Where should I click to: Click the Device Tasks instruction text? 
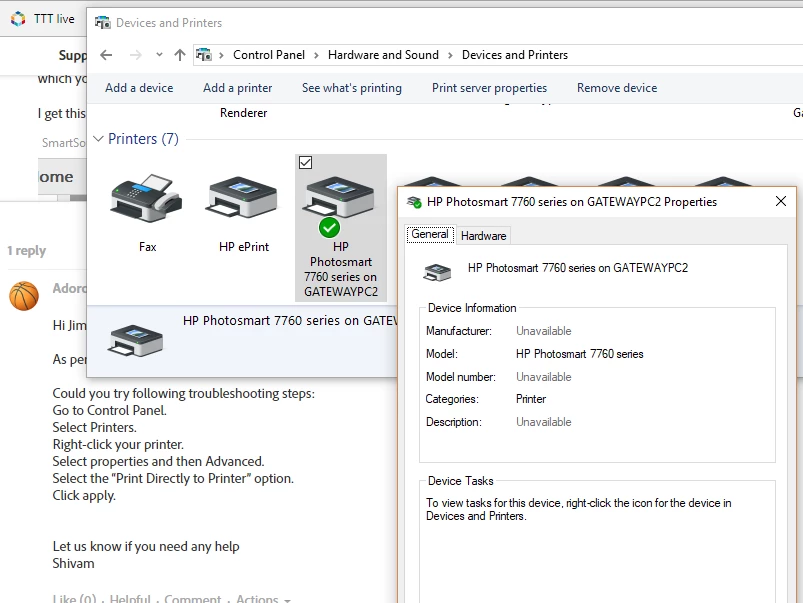[x=578, y=509]
